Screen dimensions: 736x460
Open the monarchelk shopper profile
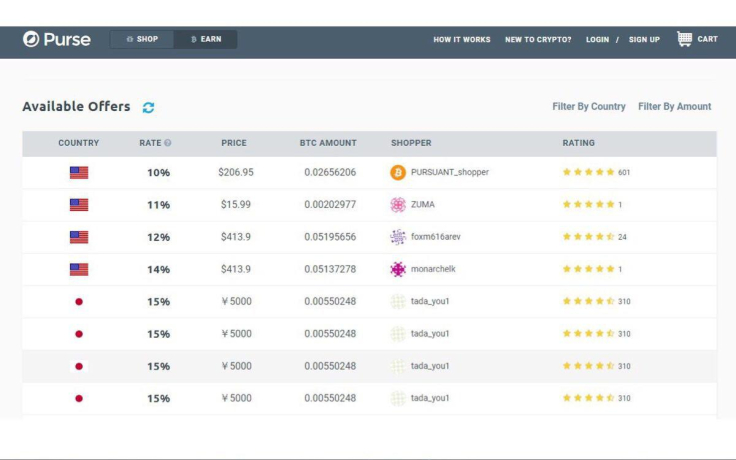tap(433, 269)
